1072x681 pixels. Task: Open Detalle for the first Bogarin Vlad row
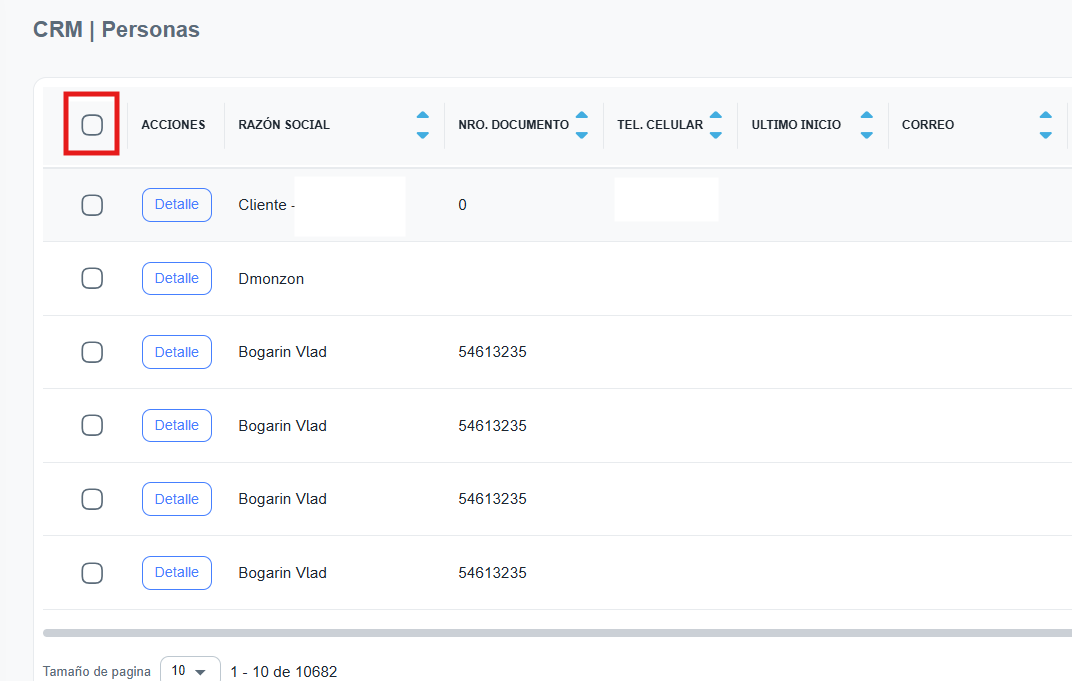point(177,352)
